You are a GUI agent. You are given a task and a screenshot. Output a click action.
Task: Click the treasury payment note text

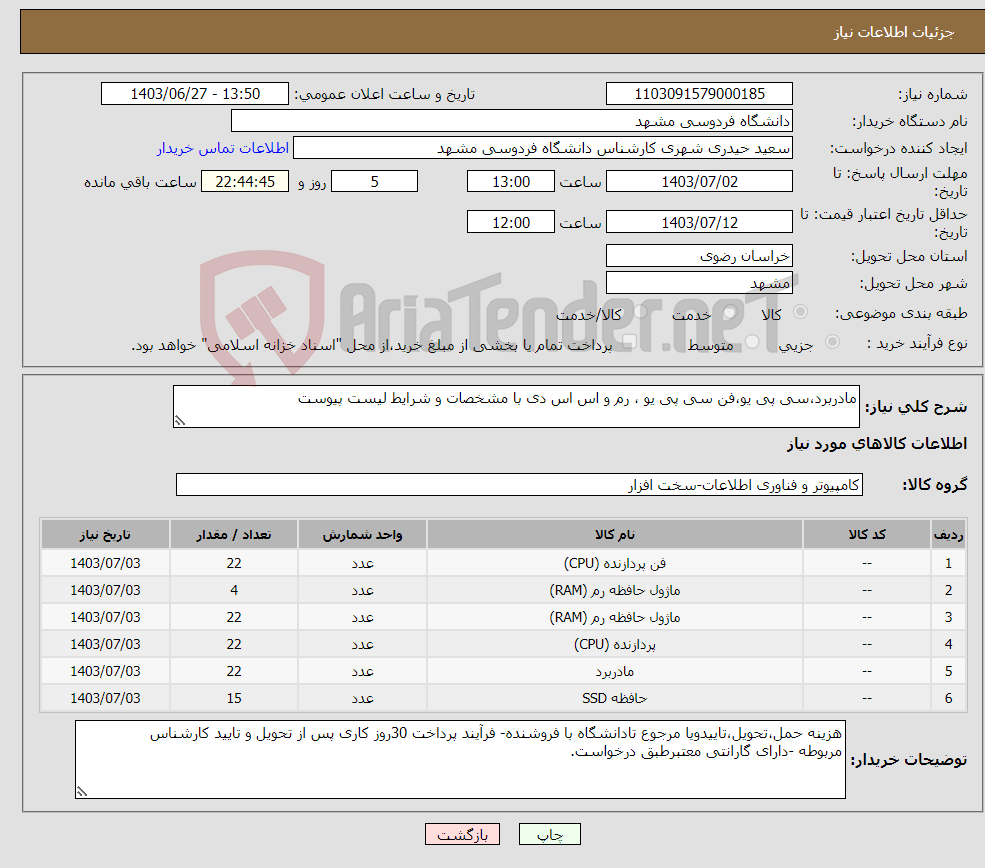371,345
